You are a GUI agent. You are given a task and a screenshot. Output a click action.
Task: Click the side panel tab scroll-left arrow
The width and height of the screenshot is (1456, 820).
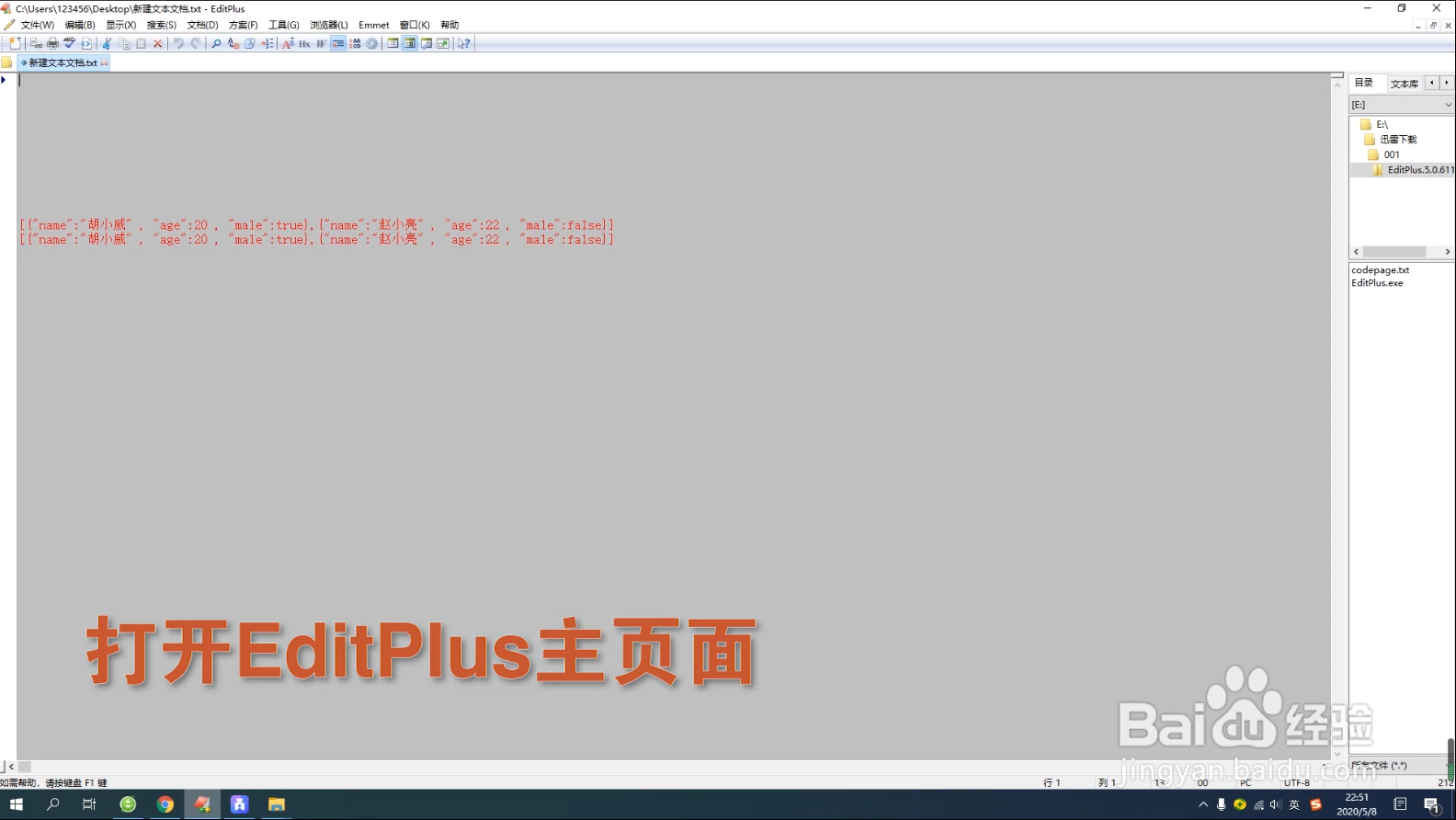[x=1432, y=83]
